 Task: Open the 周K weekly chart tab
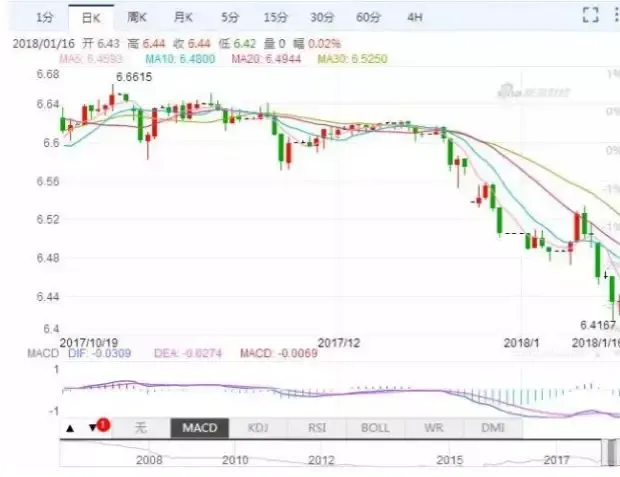(x=137, y=17)
